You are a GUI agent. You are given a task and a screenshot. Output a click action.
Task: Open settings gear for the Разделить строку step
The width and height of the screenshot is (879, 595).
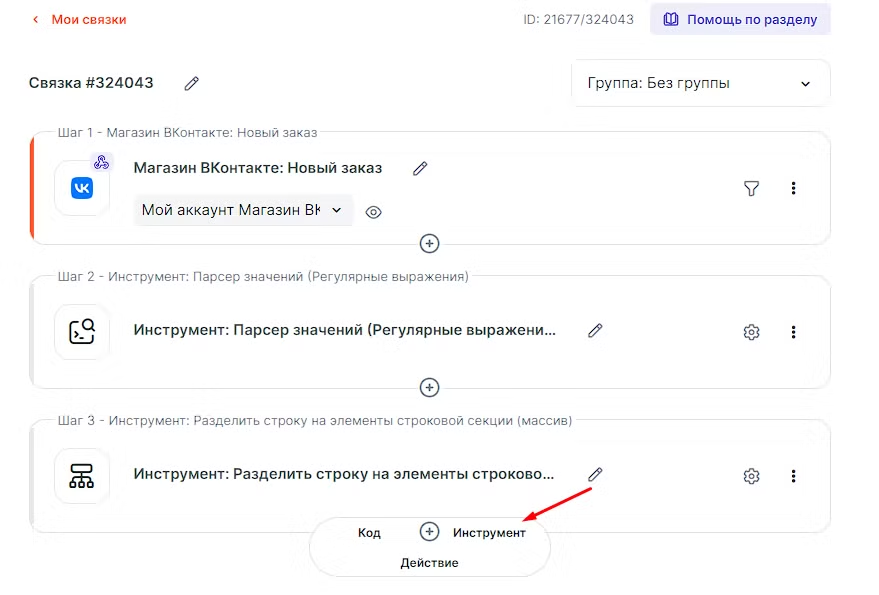pyautogui.click(x=752, y=476)
